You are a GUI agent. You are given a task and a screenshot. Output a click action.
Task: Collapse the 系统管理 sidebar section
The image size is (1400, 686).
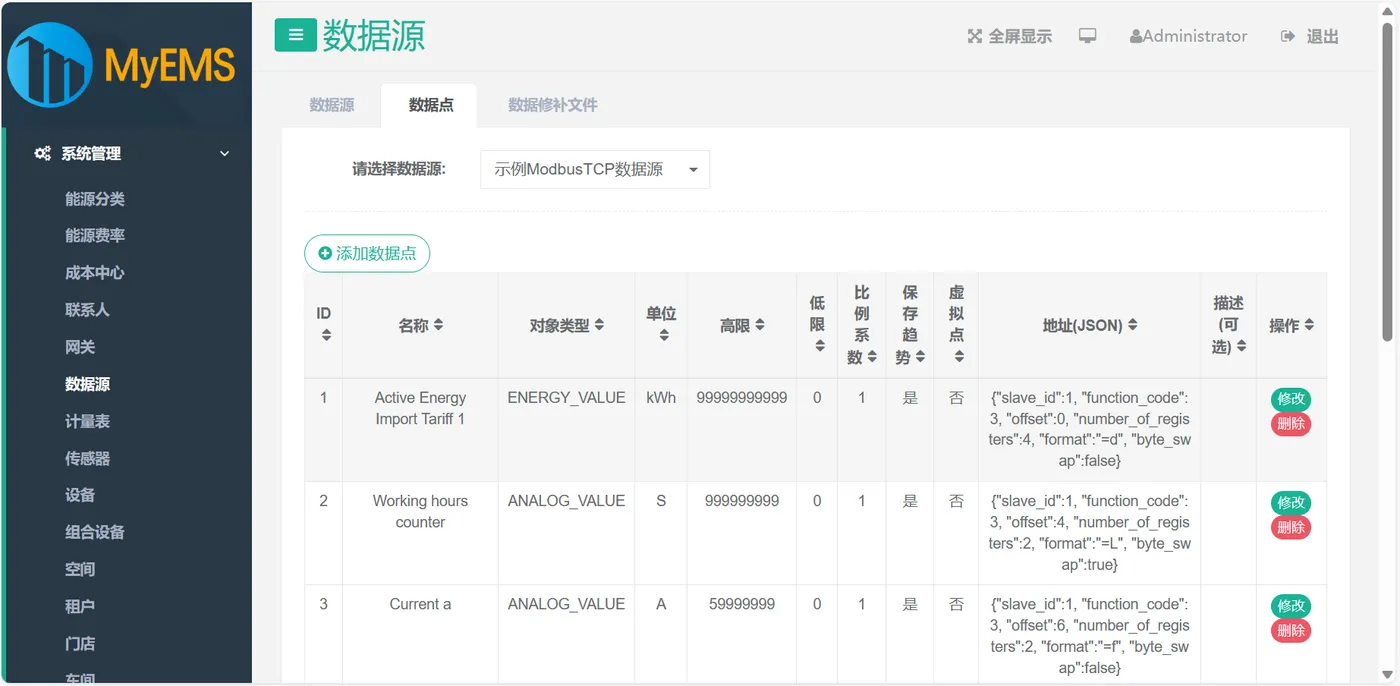224,154
